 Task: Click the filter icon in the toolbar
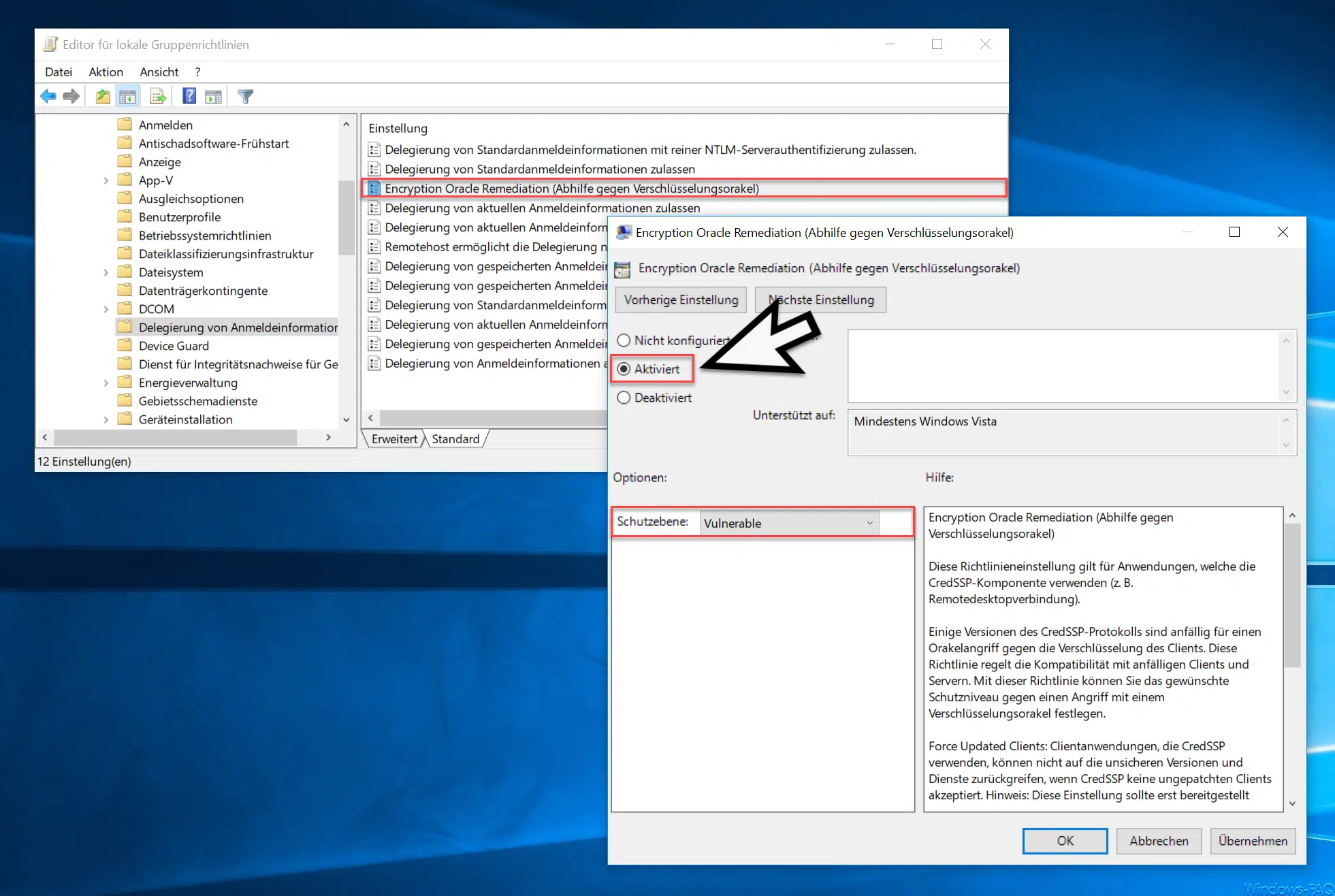click(x=244, y=96)
